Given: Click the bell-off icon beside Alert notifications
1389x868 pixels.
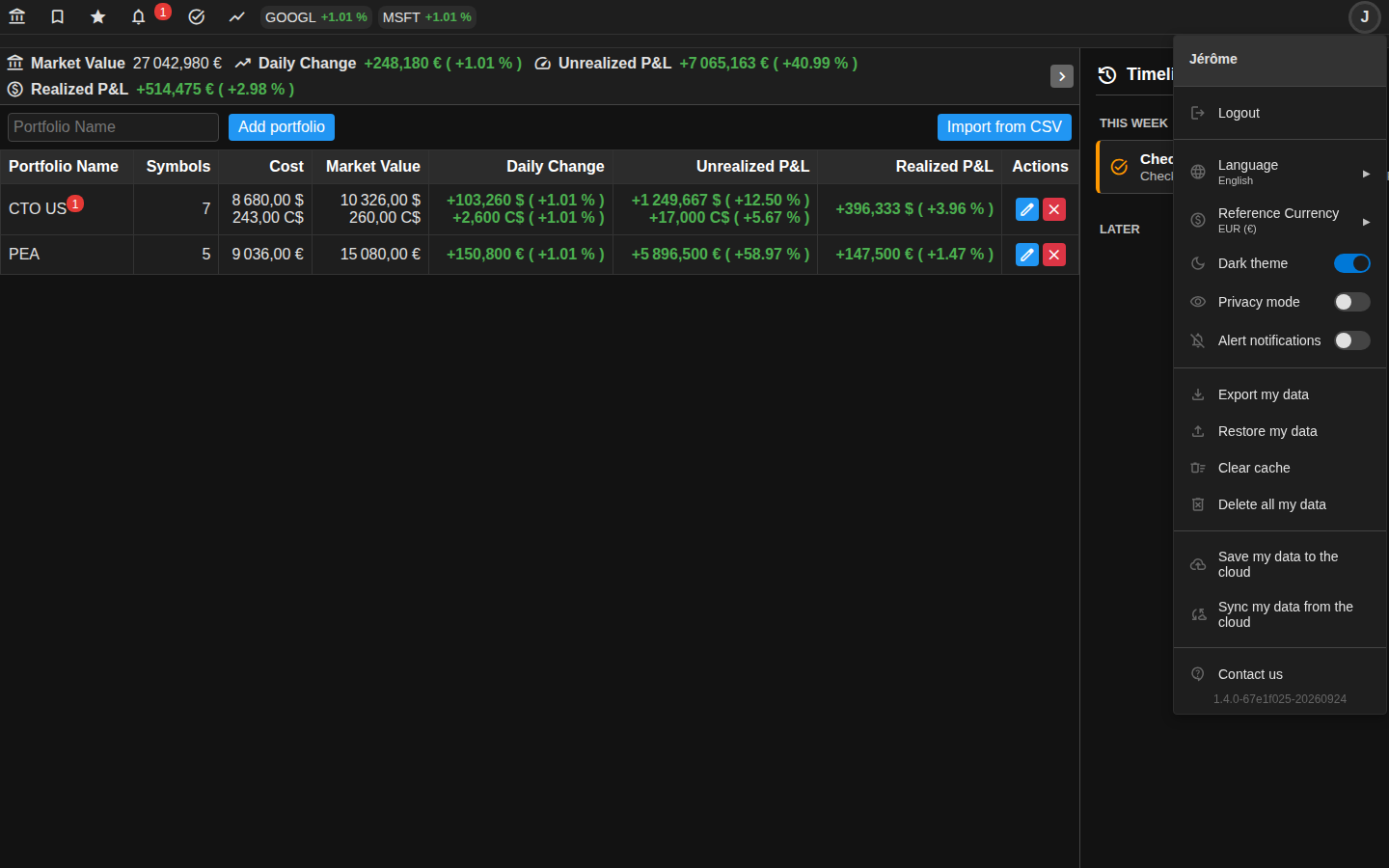Looking at the screenshot, I should click(1198, 340).
